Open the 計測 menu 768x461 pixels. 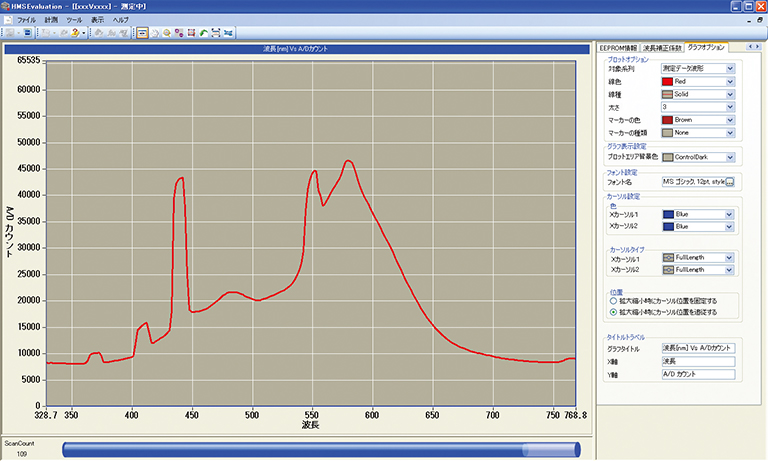tap(51, 20)
